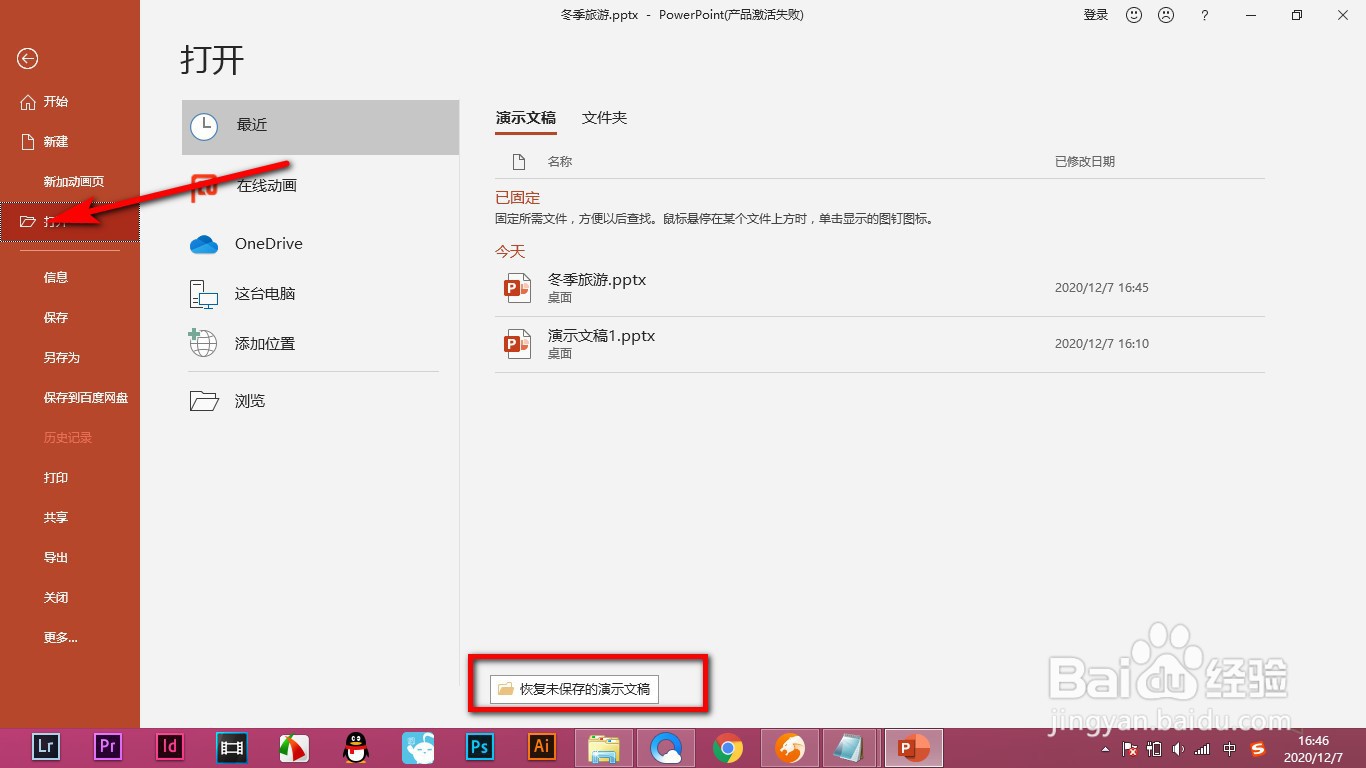Image resolution: width=1366 pixels, height=768 pixels.
Task: Open the 在线动画 location
Action: pos(320,186)
